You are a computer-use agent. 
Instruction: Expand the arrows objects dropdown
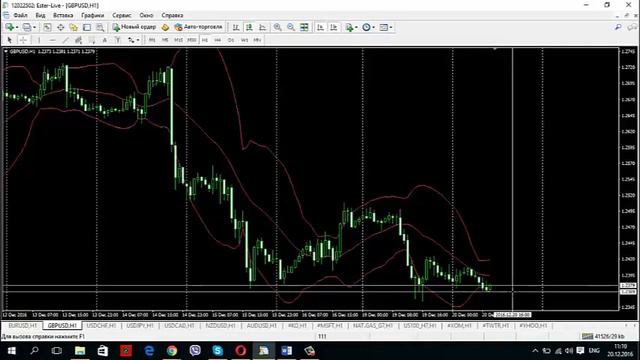(138, 40)
